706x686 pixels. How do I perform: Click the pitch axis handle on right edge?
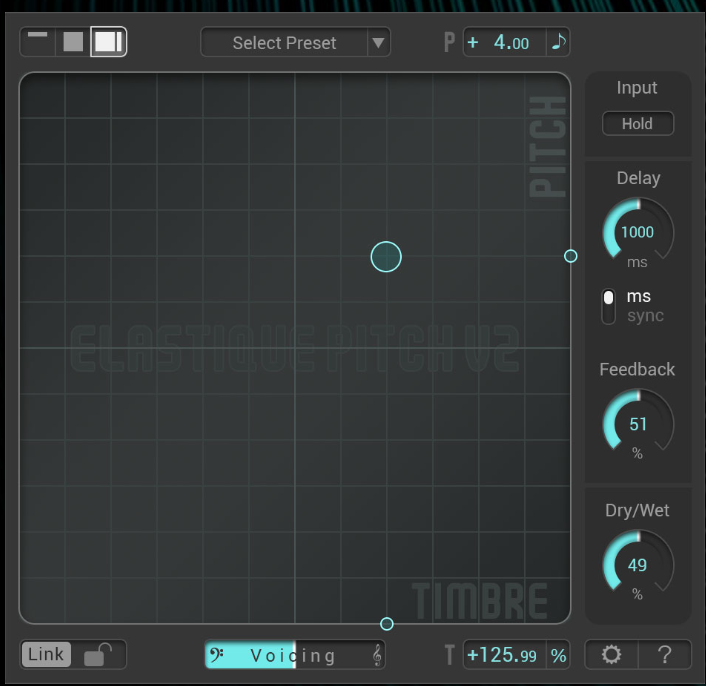(570, 256)
